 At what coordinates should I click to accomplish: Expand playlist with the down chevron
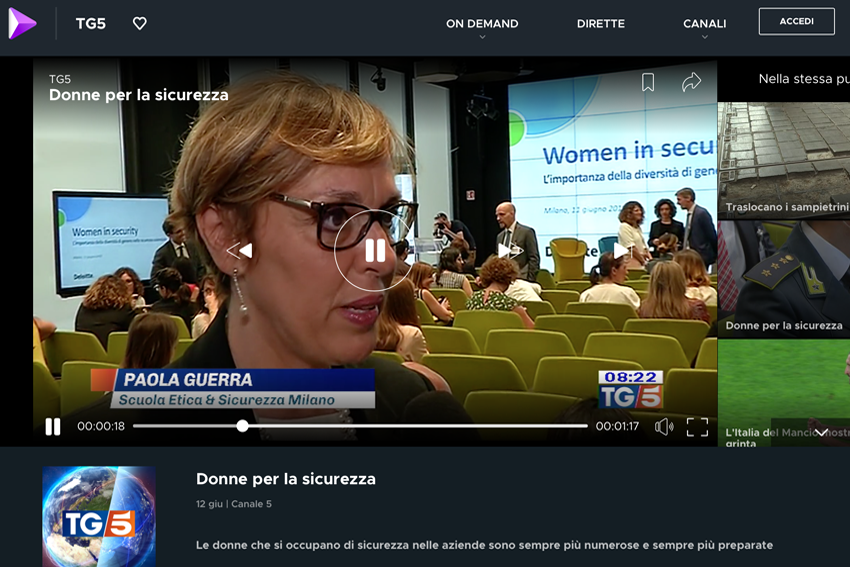pos(821,433)
